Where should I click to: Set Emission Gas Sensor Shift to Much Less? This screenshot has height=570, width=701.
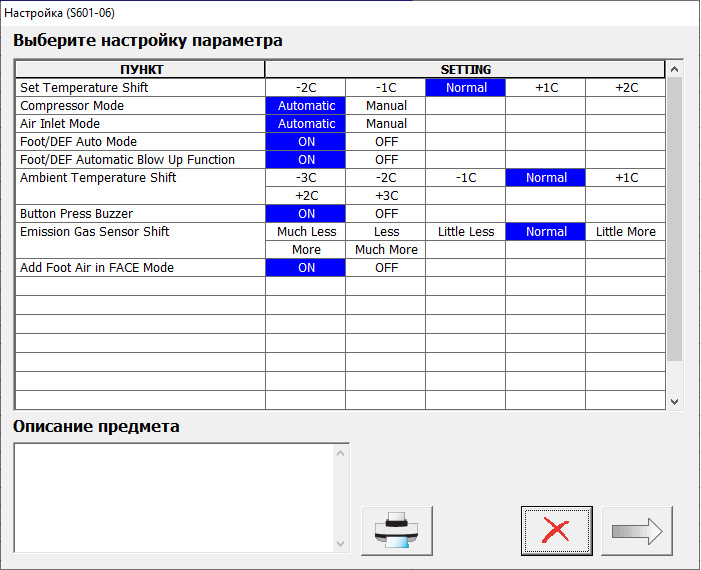[306, 232]
